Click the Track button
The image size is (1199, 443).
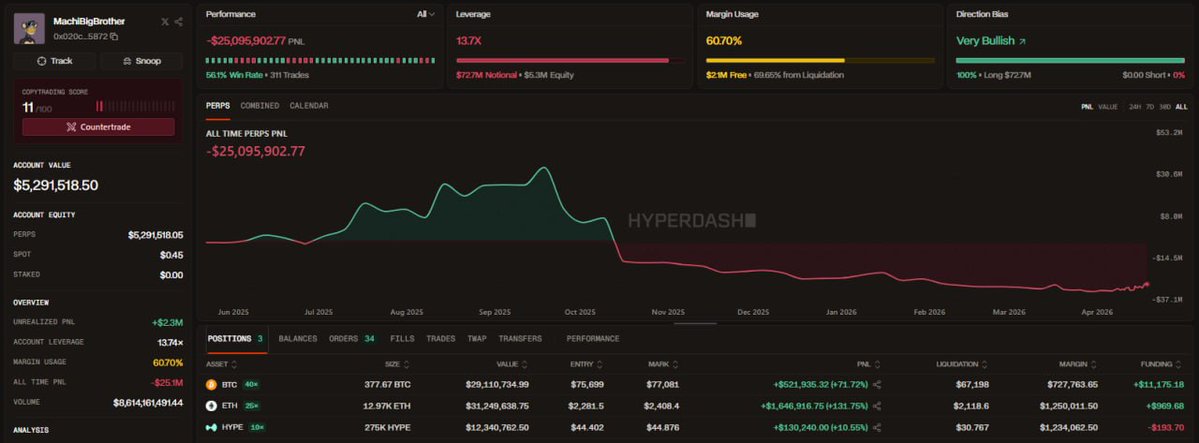[x=55, y=61]
